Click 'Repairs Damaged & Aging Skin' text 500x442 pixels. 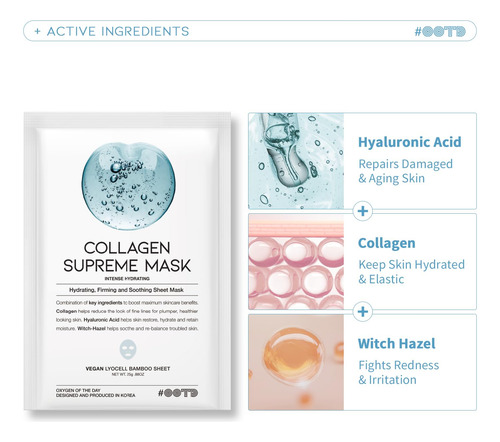tap(406, 171)
